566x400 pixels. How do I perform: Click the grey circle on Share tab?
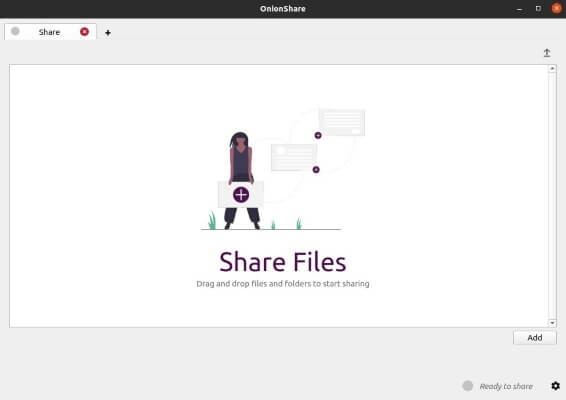pos(15,31)
